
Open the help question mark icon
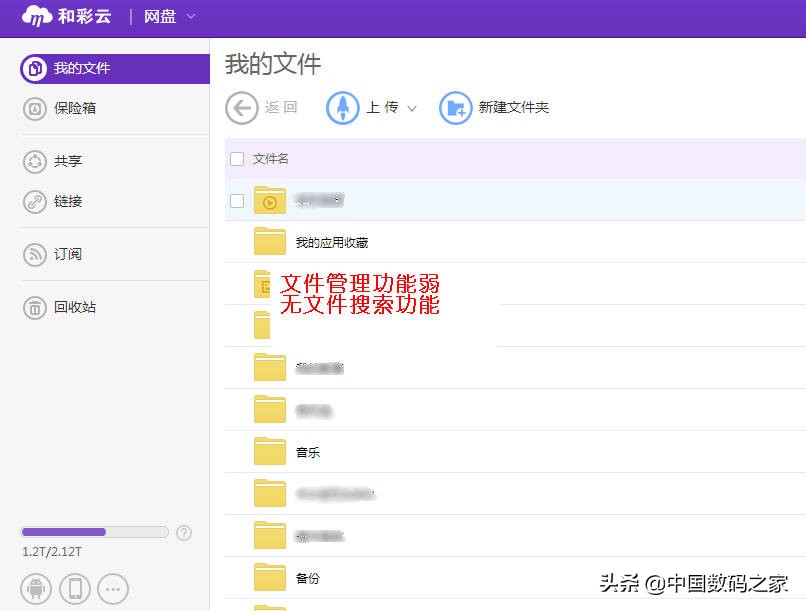184,533
